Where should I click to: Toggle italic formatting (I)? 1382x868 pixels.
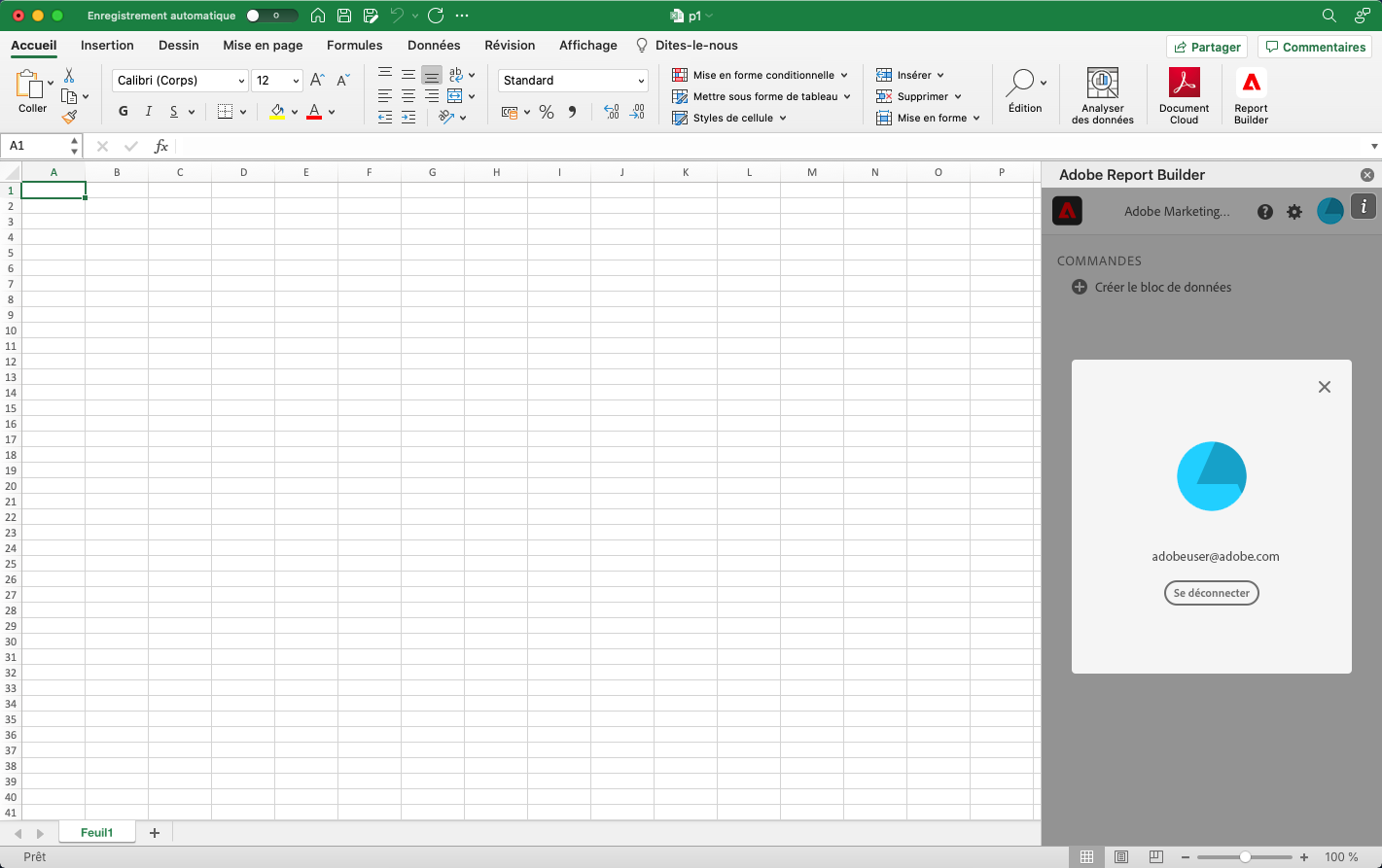pos(149,112)
